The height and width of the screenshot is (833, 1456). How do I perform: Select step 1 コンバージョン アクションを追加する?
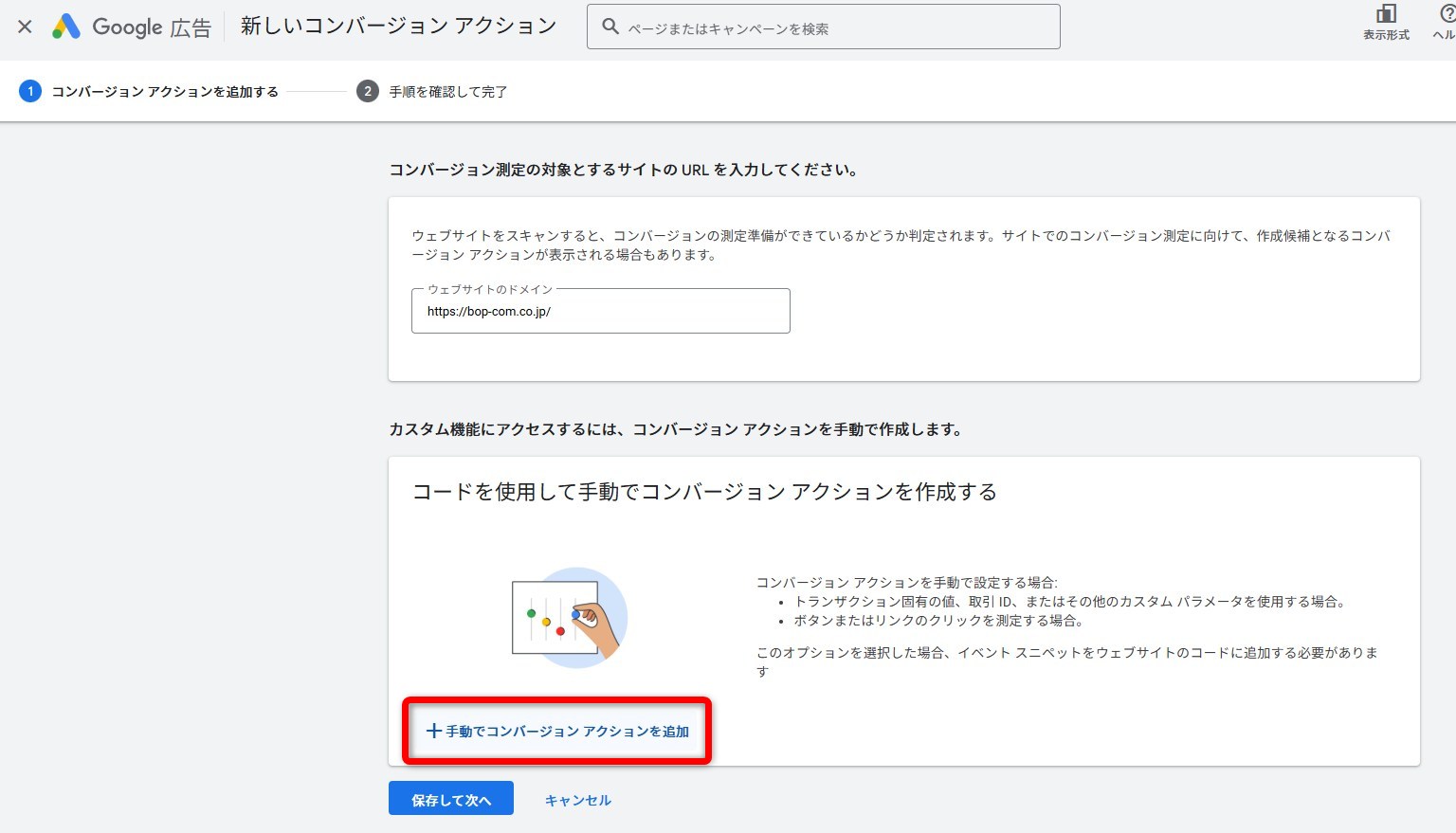[149, 91]
